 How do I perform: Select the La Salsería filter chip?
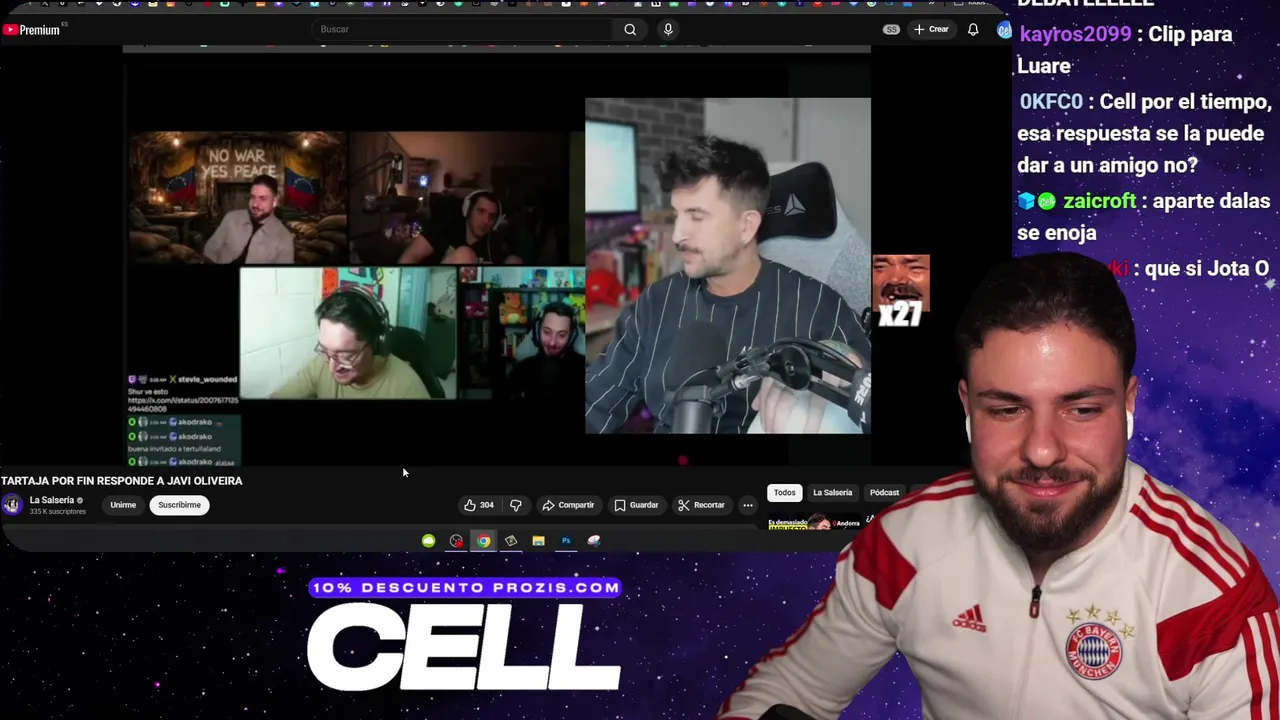coord(832,492)
